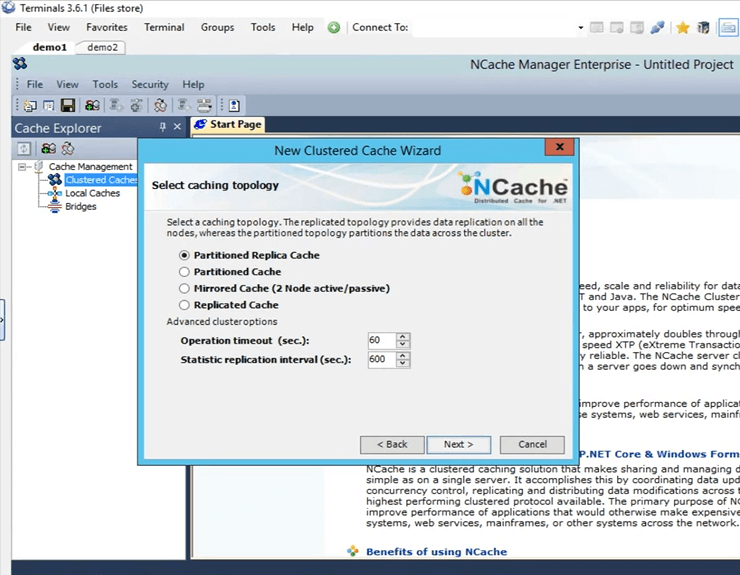Decrease Statistic replication interval with down arrow
The image size is (740, 575).
pos(403,363)
